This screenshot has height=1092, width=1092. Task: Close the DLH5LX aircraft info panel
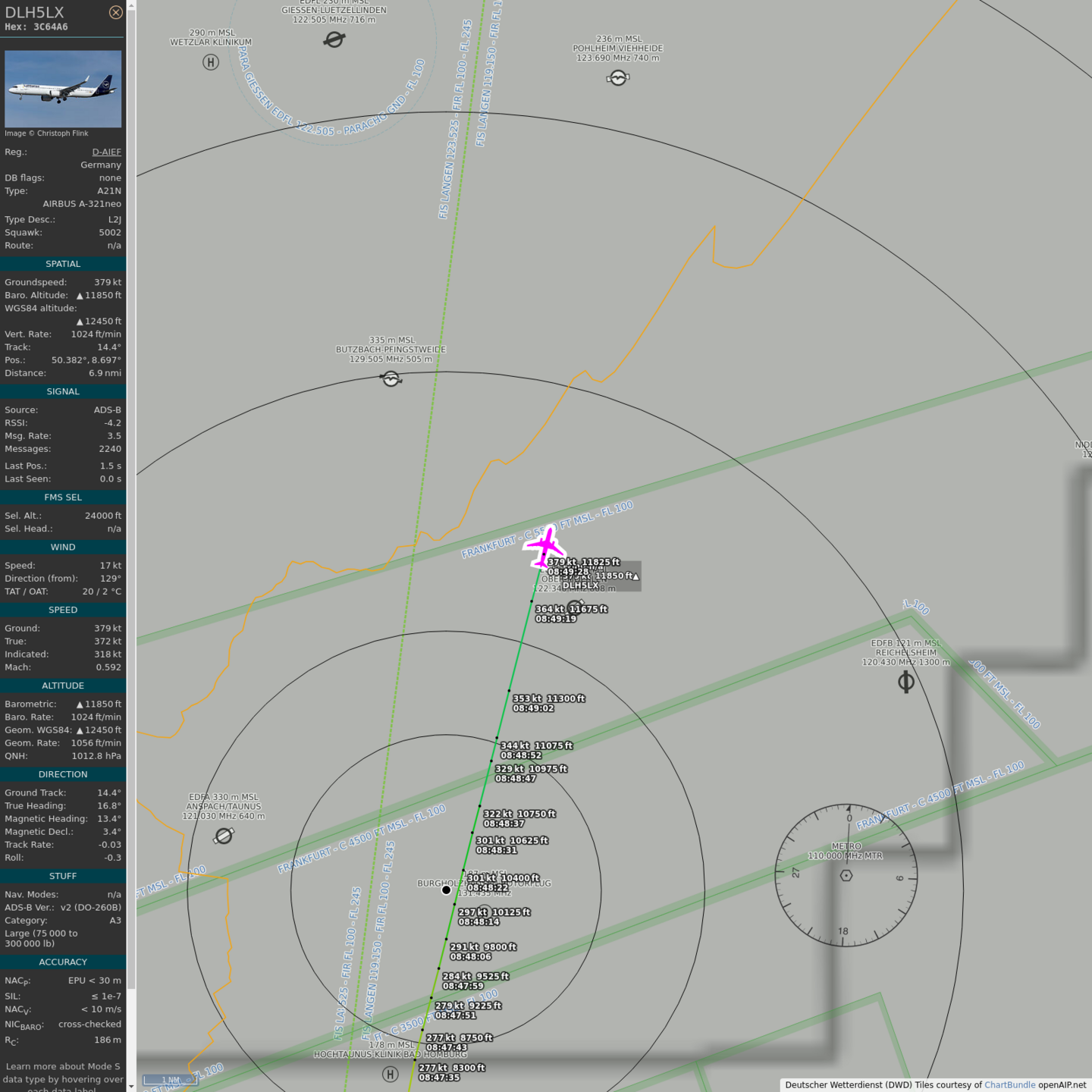pos(115,12)
